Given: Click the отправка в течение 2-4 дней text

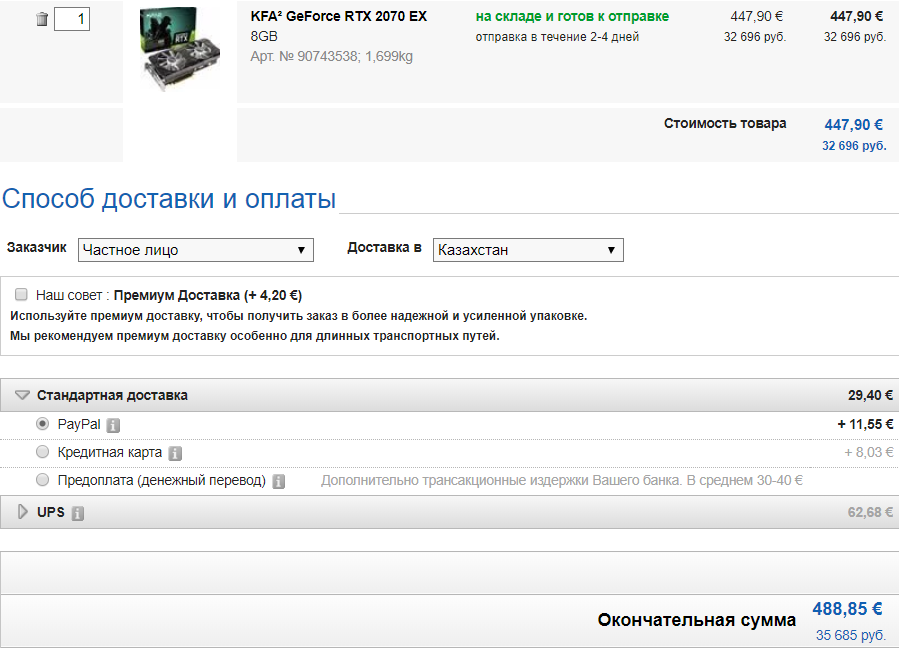Looking at the screenshot, I should pos(557,37).
